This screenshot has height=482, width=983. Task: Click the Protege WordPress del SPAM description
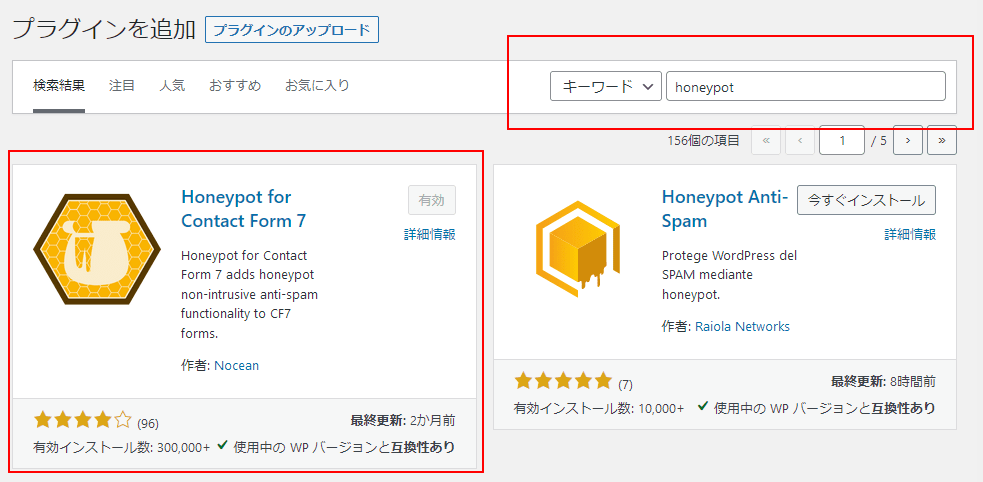729,275
